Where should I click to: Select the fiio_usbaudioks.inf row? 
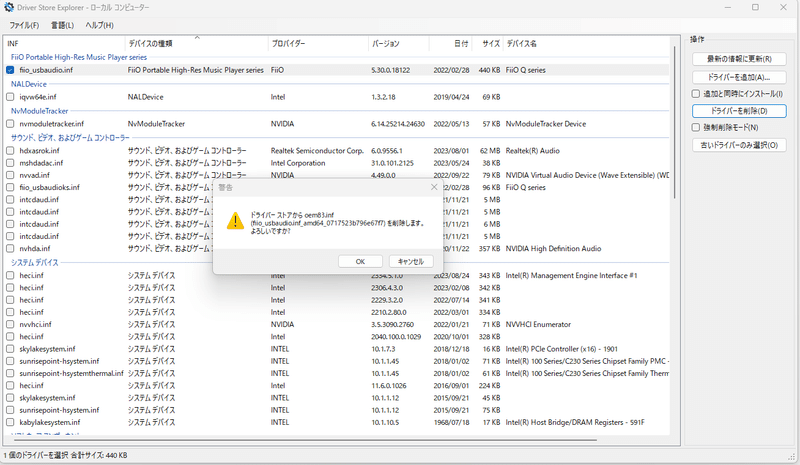tap(337, 187)
